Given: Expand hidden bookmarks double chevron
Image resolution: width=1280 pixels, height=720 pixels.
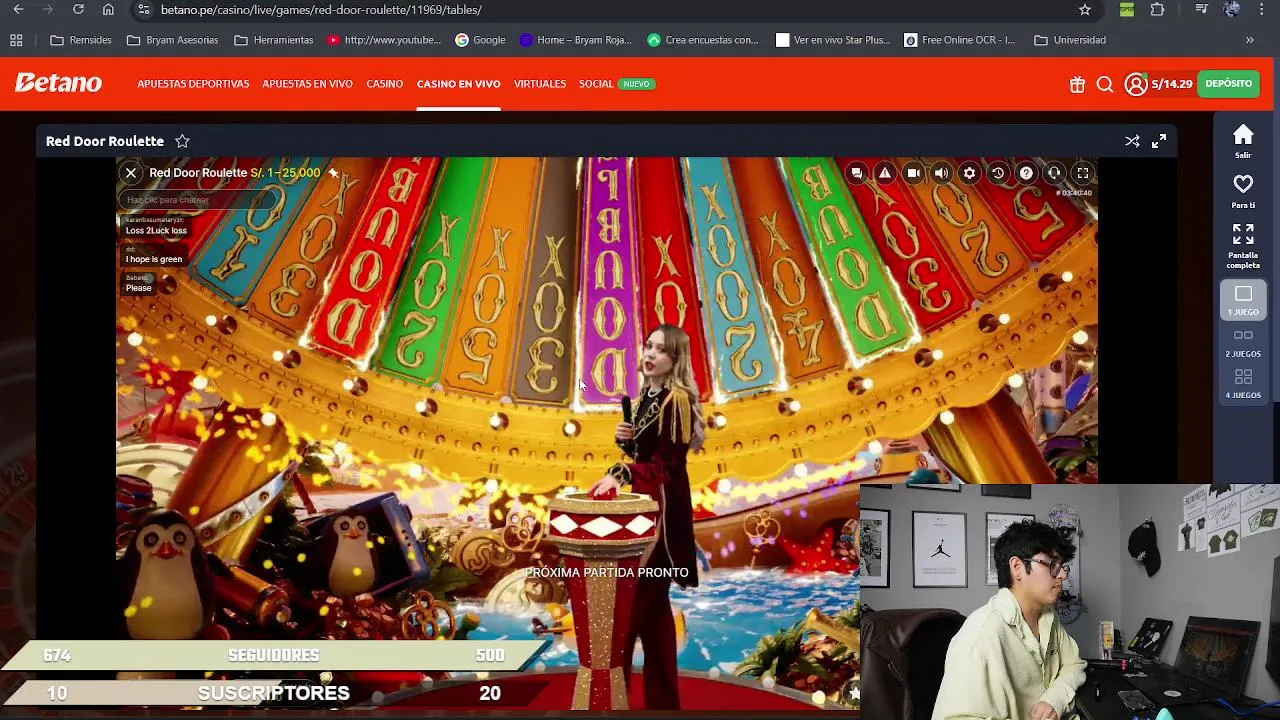Looking at the screenshot, I should 1249,40.
